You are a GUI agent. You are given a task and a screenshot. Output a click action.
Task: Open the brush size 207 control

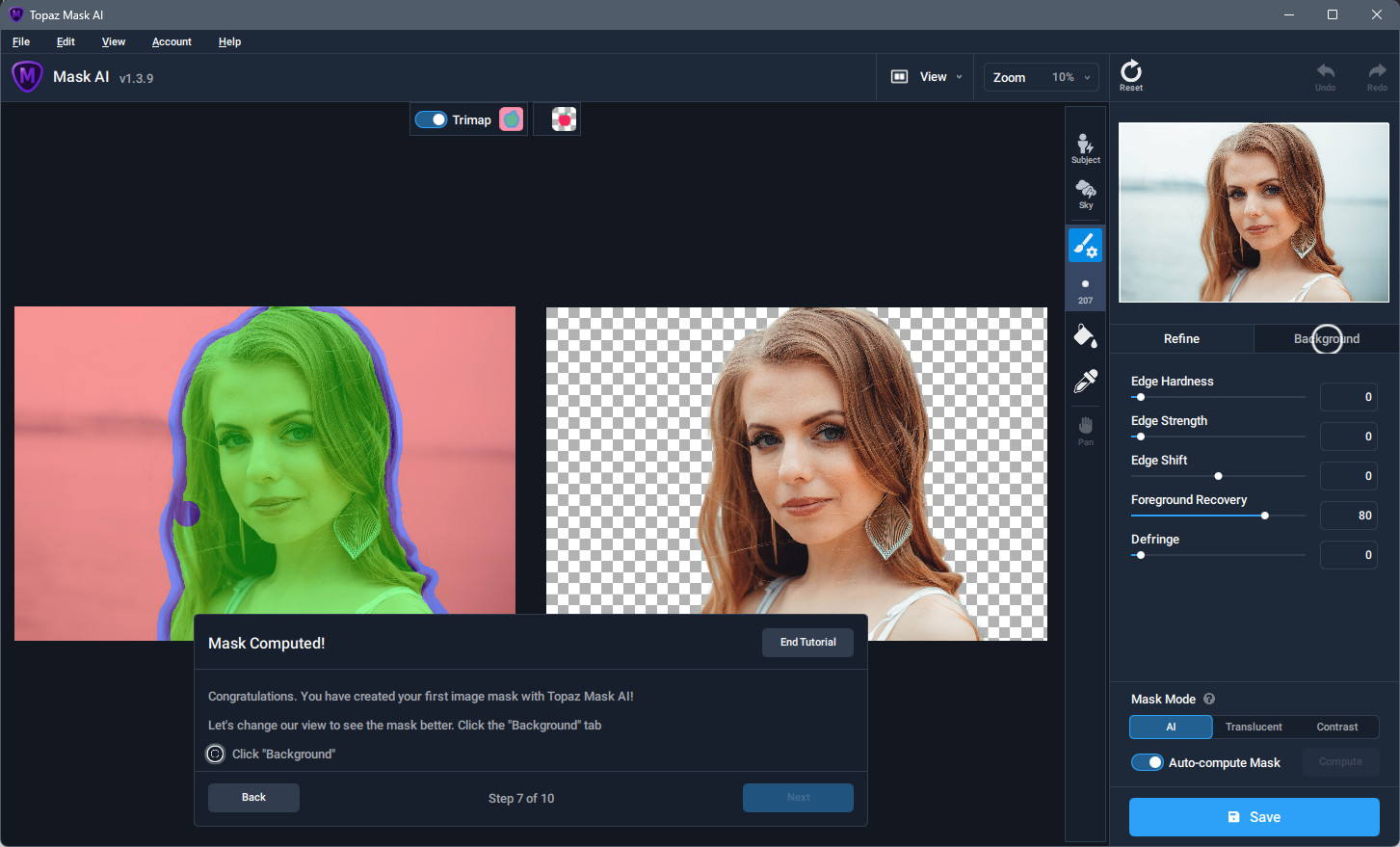pyautogui.click(x=1085, y=289)
